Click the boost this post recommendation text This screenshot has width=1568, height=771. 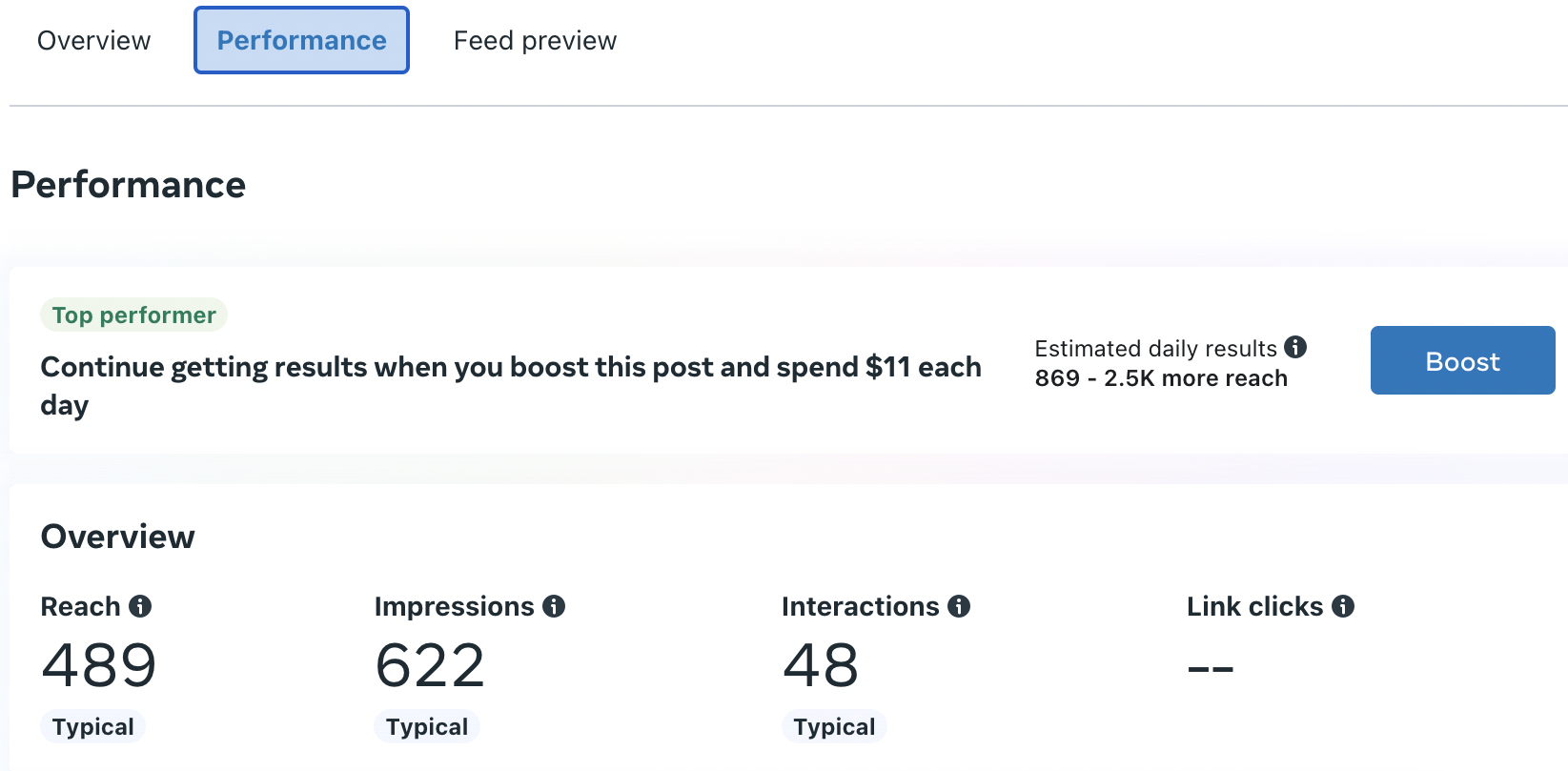pos(511,385)
